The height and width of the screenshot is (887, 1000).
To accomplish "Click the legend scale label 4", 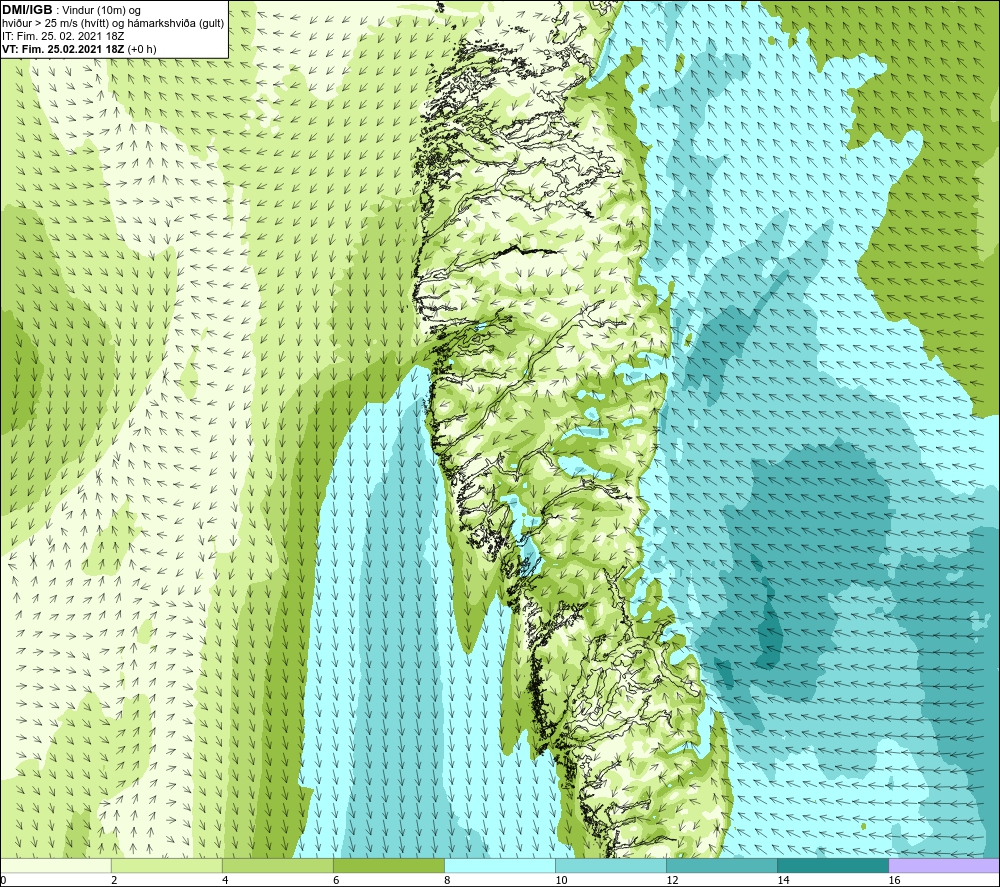I will click(x=225, y=880).
